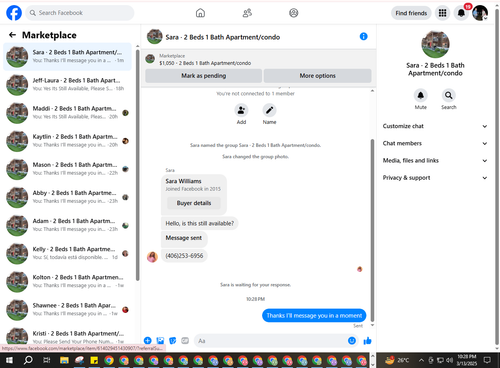The image size is (500, 368).
Task: Open Maddi conversation
Action: click(x=67, y=113)
